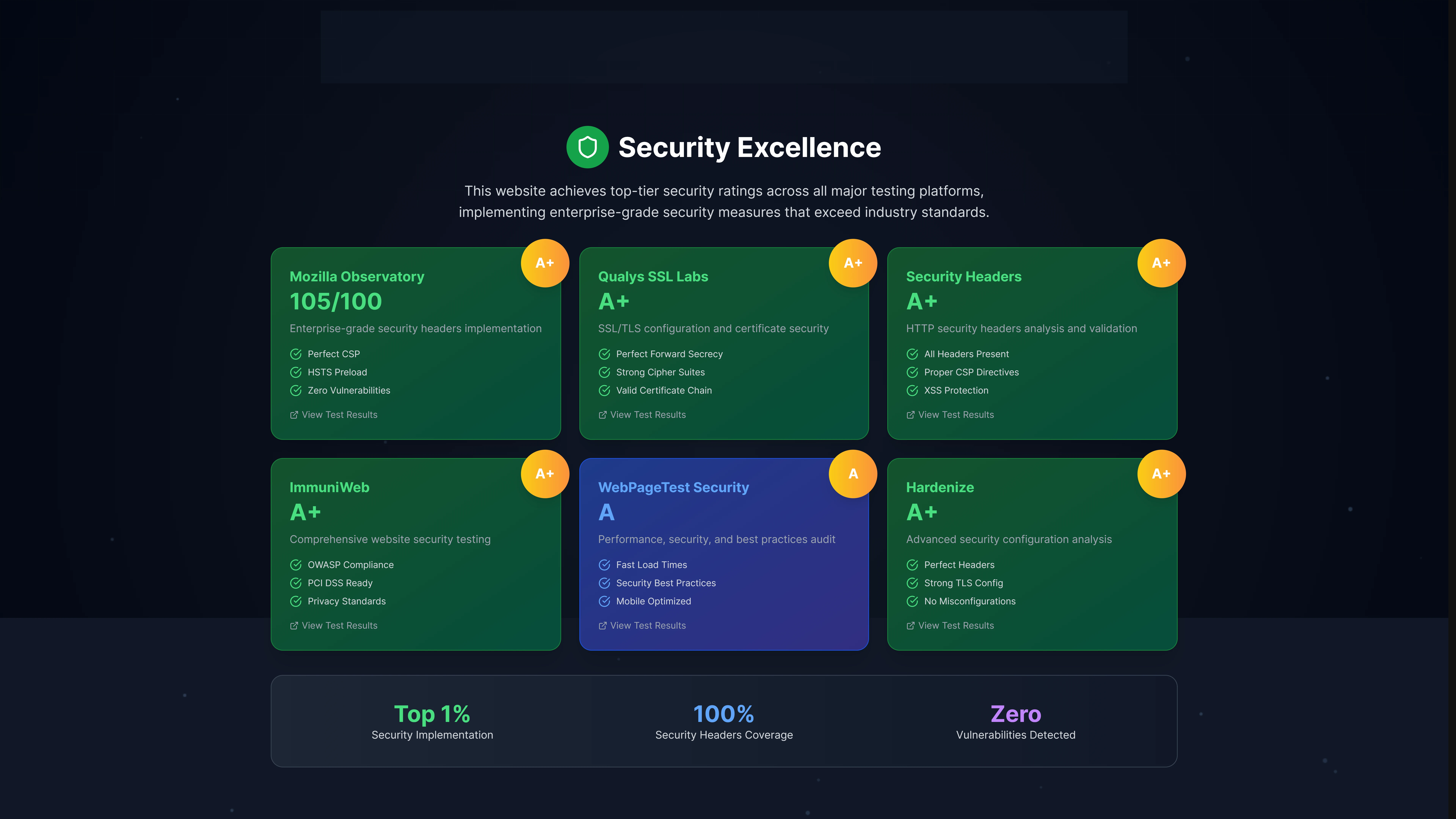The image size is (1456, 819).
Task: Click the A+ badge on Hardenize card
Action: pos(1162,474)
